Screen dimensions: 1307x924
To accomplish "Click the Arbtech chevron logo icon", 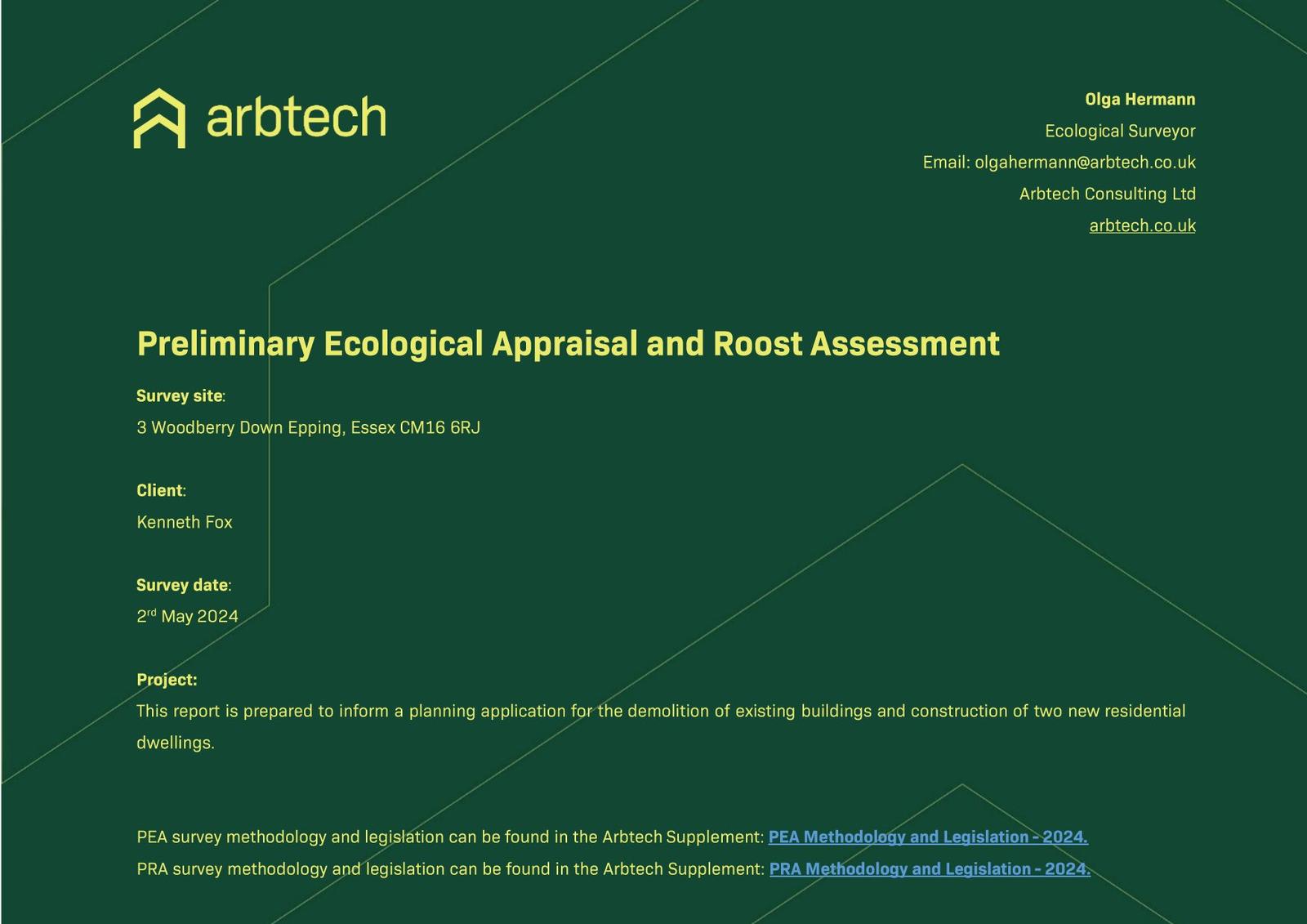I will tap(159, 118).
